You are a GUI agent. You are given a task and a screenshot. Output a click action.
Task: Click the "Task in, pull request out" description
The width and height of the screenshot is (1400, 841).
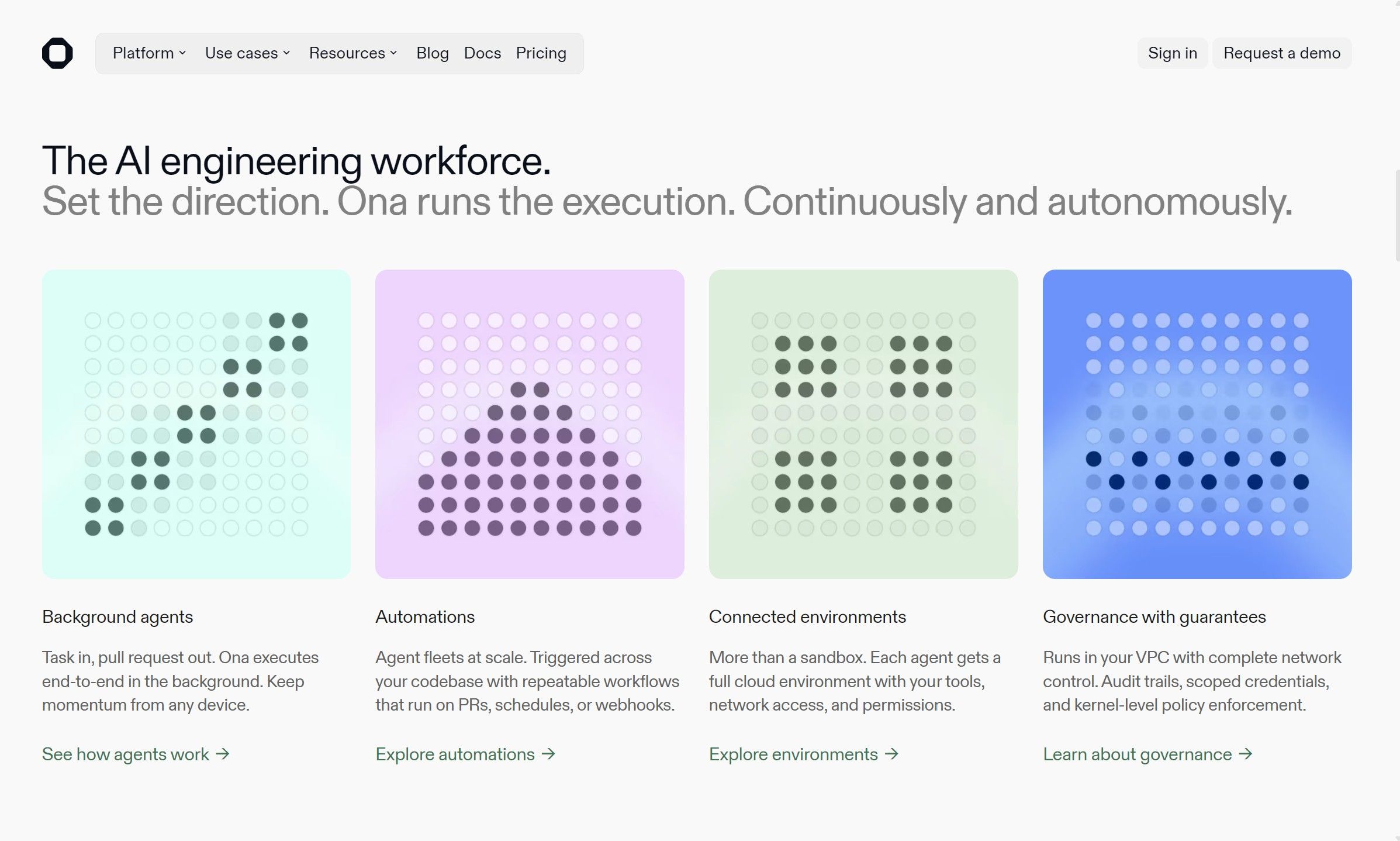click(x=180, y=681)
